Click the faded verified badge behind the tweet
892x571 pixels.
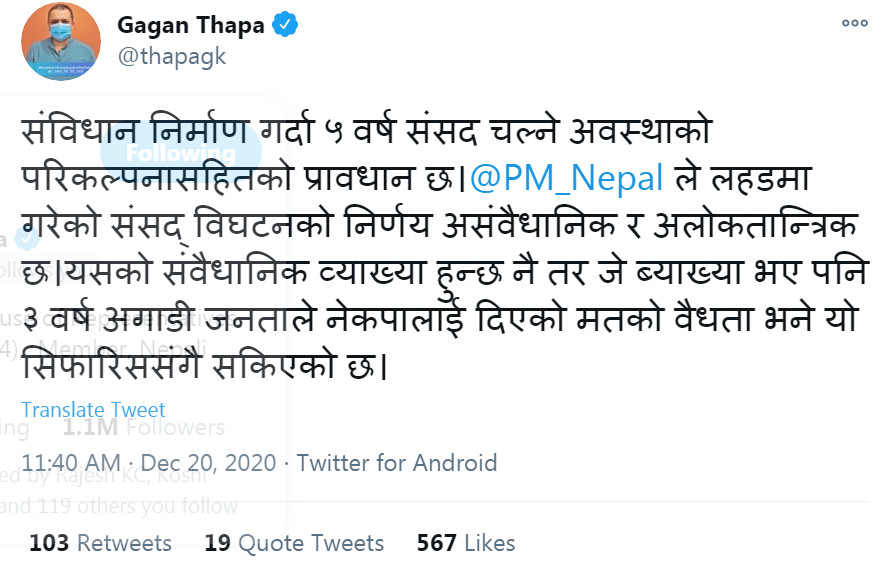pyautogui.click(x=24, y=241)
